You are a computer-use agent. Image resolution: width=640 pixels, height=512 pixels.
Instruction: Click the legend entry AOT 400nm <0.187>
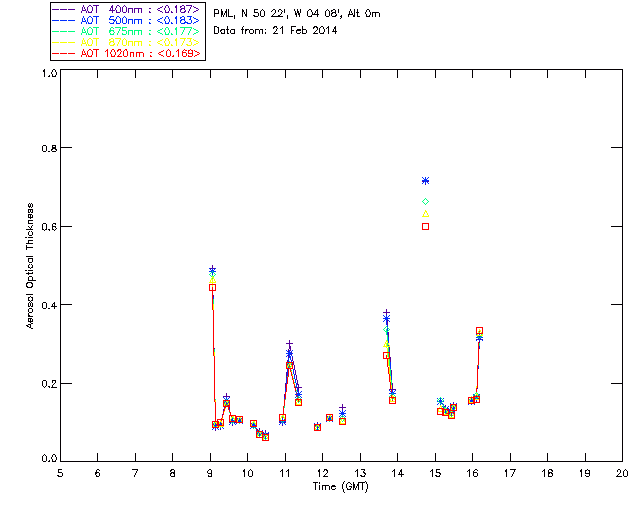pyautogui.click(x=126, y=9)
